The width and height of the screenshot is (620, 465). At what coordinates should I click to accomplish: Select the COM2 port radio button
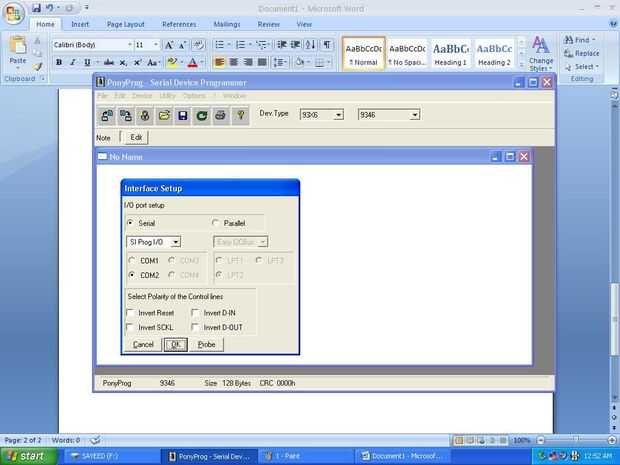point(132,275)
